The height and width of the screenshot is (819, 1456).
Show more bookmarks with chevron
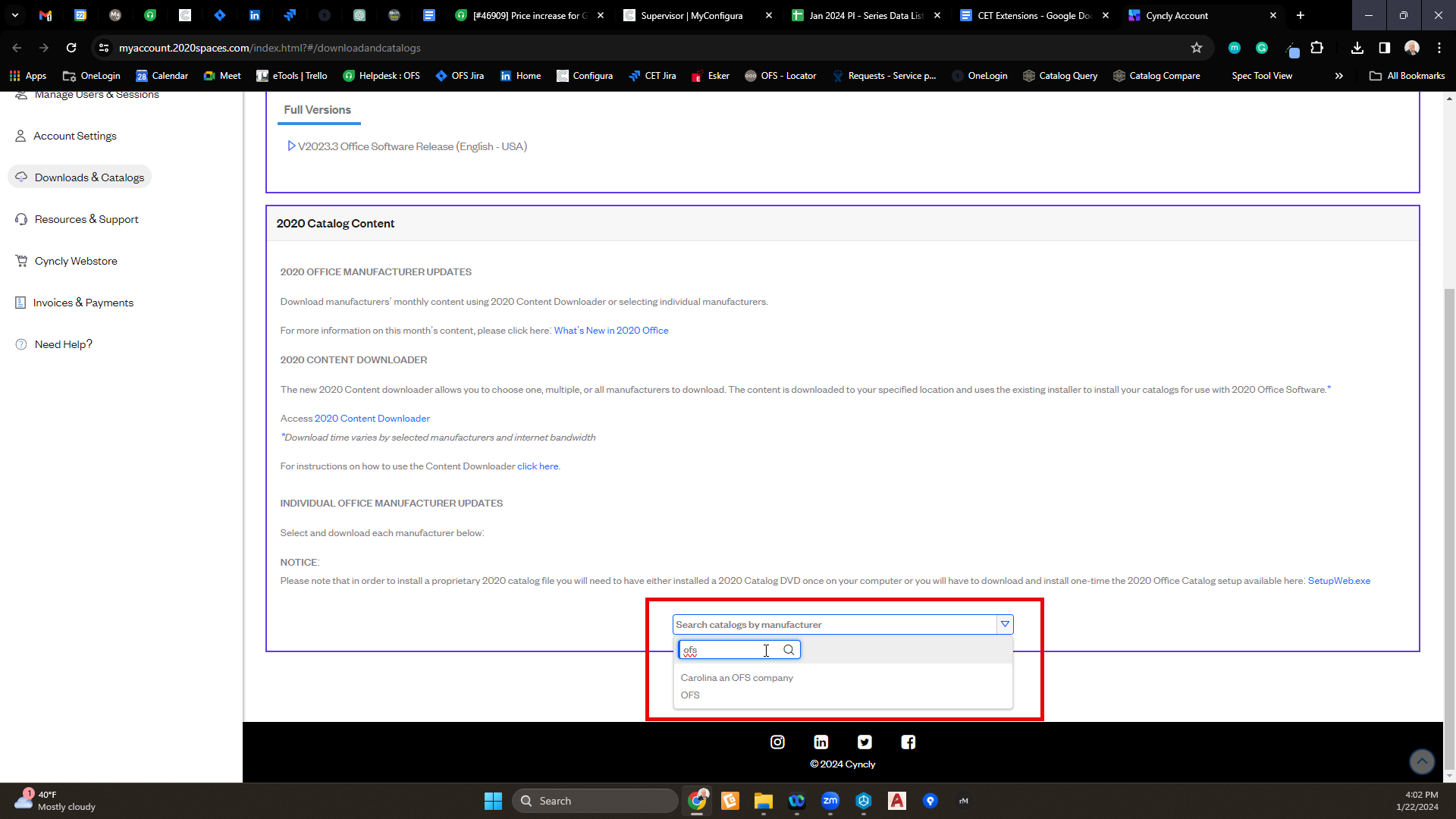(1338, 76)
